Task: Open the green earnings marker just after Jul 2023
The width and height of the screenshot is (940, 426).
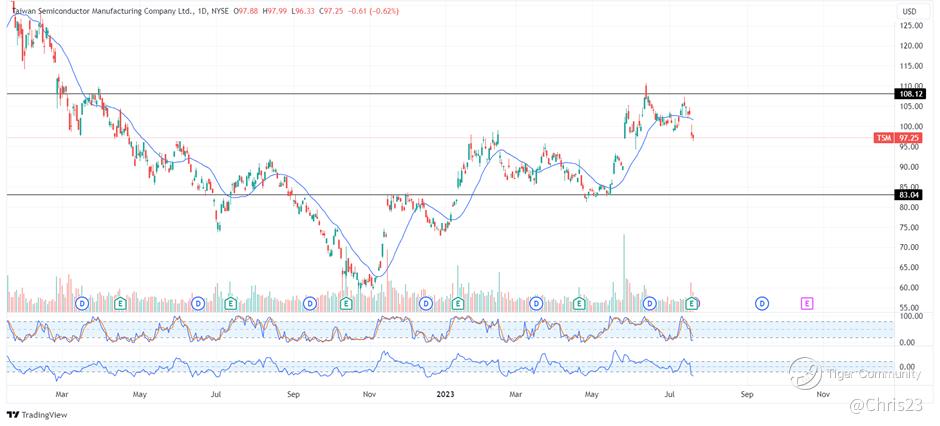Action: click(x=692, y=304)
